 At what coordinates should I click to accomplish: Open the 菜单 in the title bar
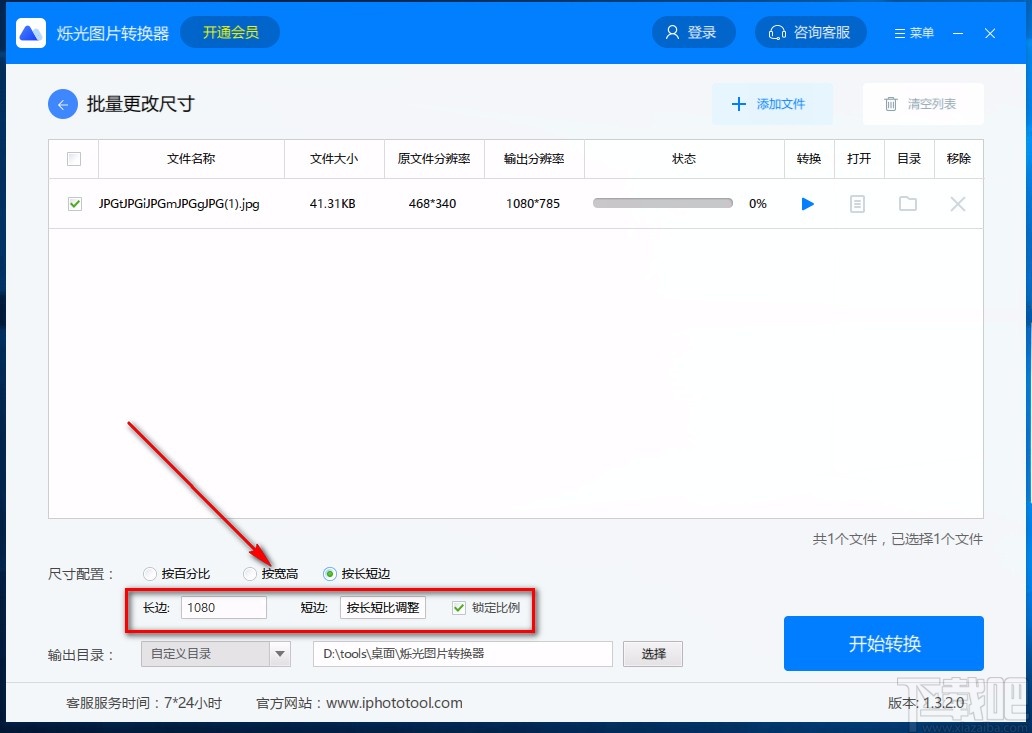coord(912,32)
